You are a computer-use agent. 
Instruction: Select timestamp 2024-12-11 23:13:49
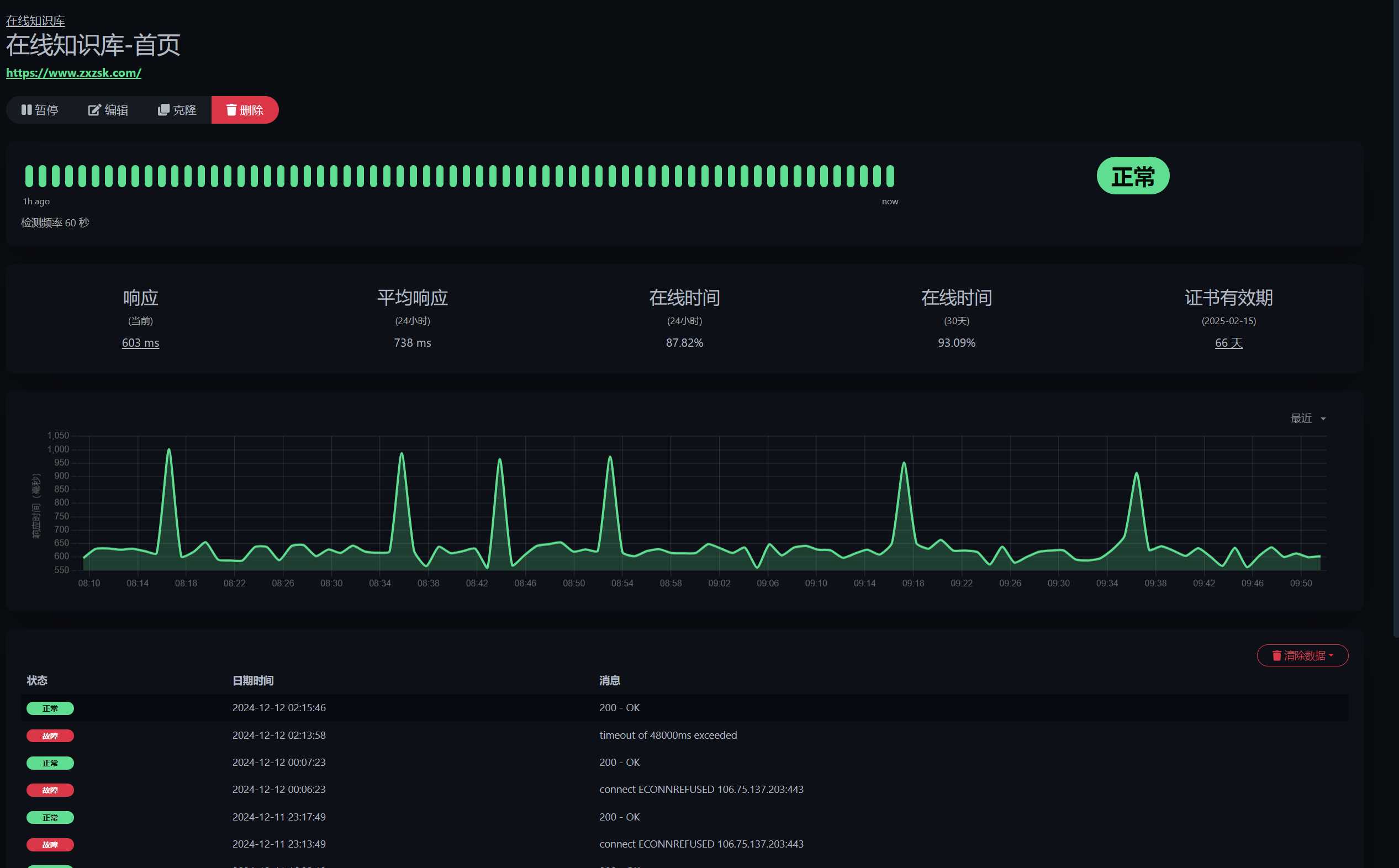click(x=279, y=844)
